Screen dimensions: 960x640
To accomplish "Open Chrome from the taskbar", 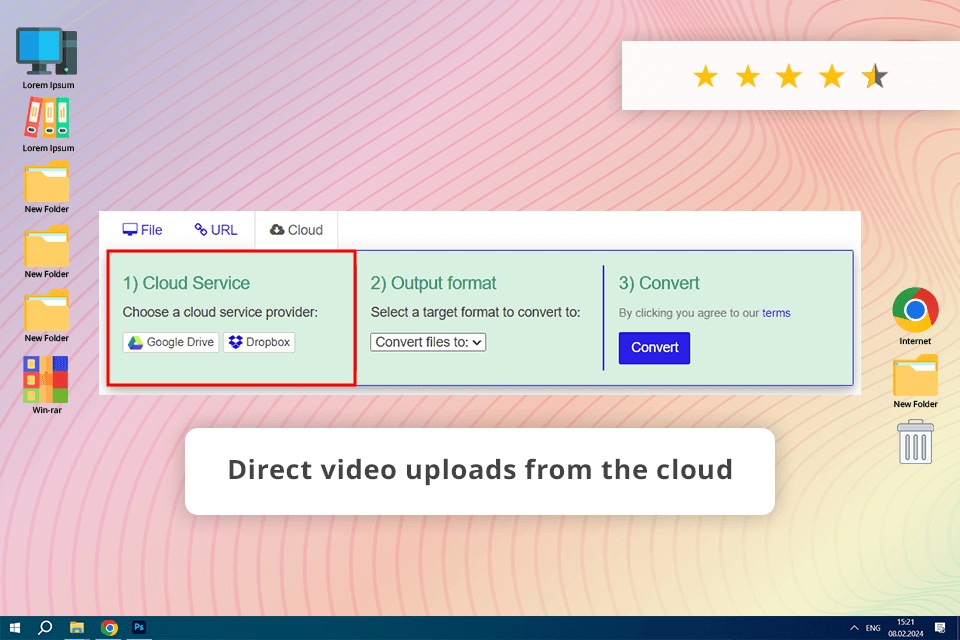I will point(109,628).
